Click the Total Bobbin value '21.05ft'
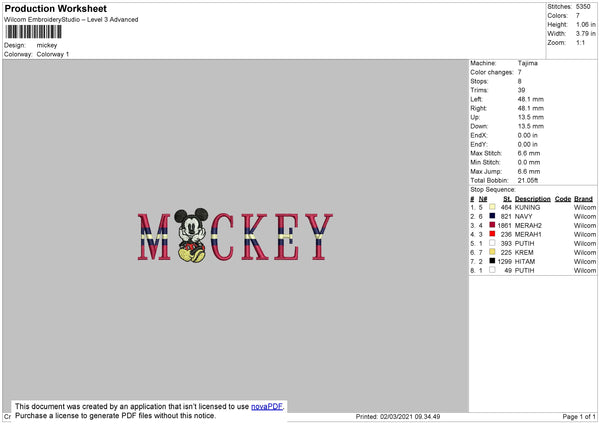The height and width of the screenshot is (424, 600). click(528, 180)
